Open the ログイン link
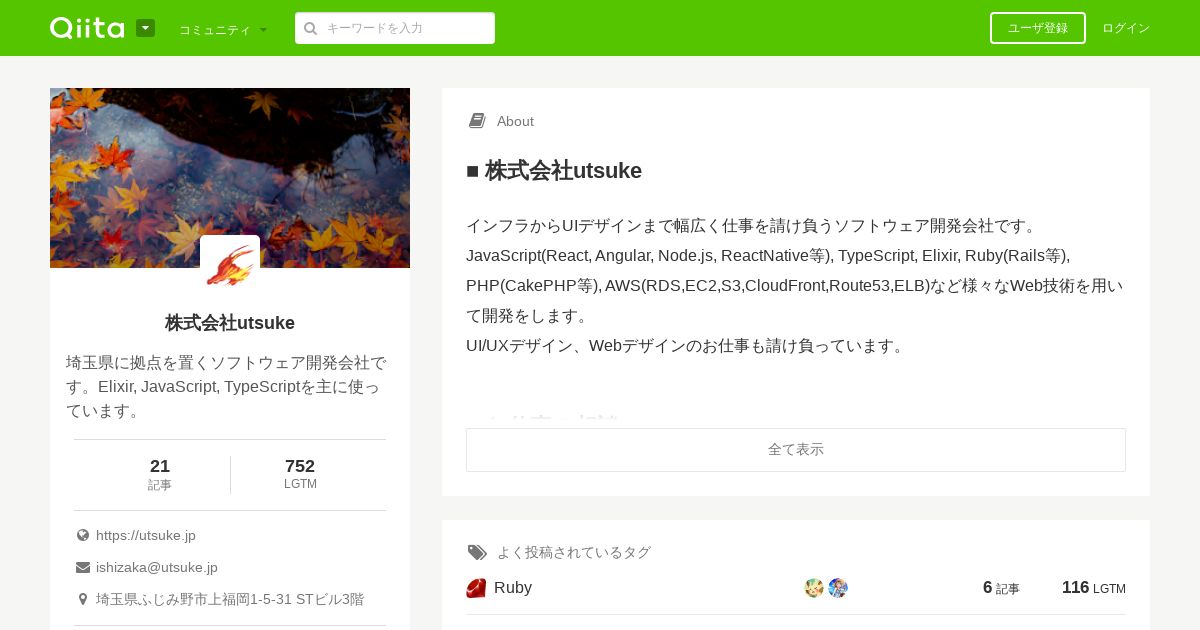The height and width of the screenshot is (630, 1200). point(1126,28)
